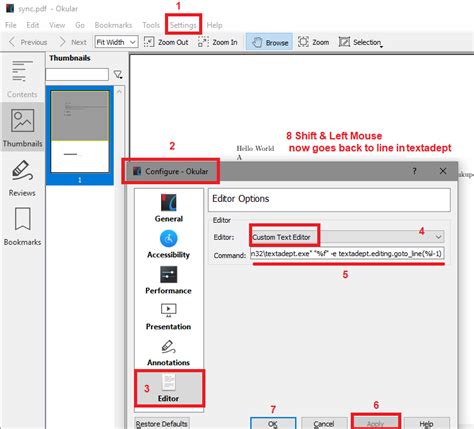Open General configuration page
474x429 pixels.
169,208
